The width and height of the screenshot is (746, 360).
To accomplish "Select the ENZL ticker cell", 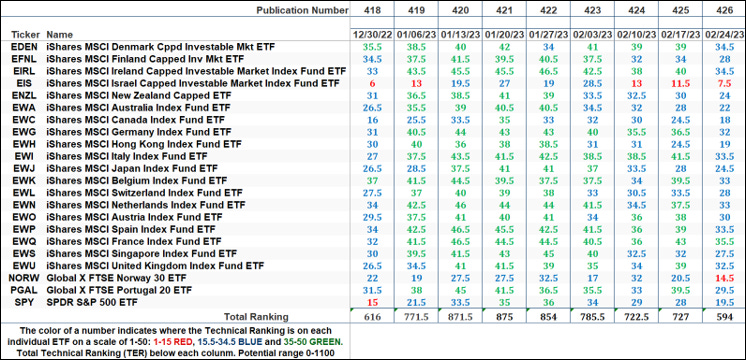I will 23,96.
